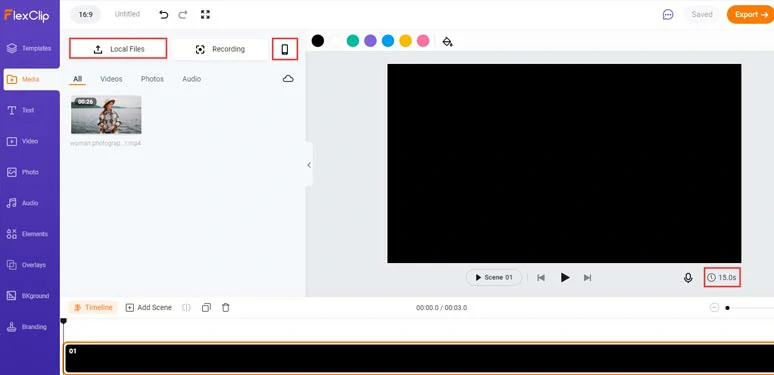
Task: Skip to the next scene
Action: 587,278
